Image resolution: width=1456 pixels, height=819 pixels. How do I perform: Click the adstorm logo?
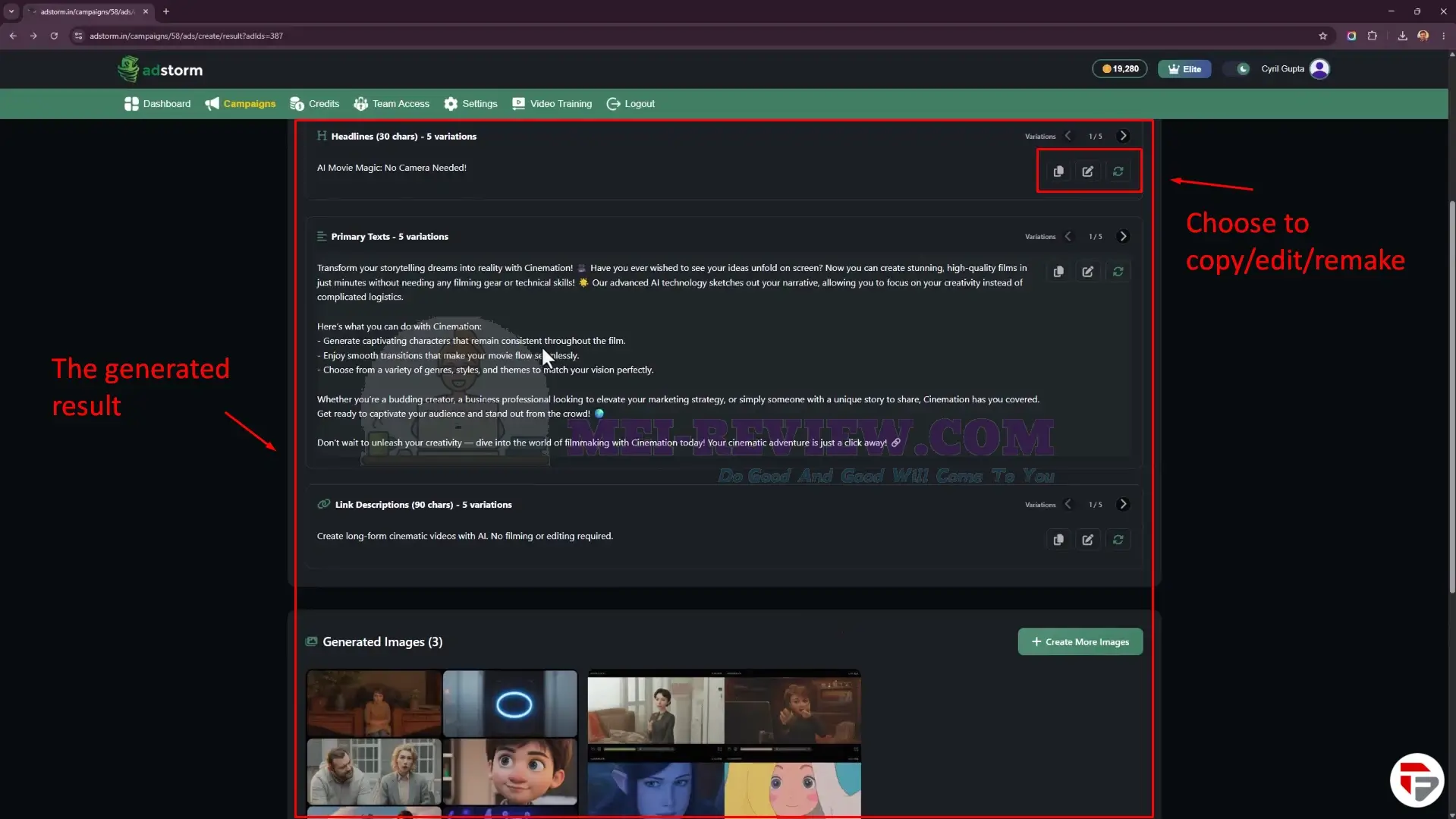(160, 69)
